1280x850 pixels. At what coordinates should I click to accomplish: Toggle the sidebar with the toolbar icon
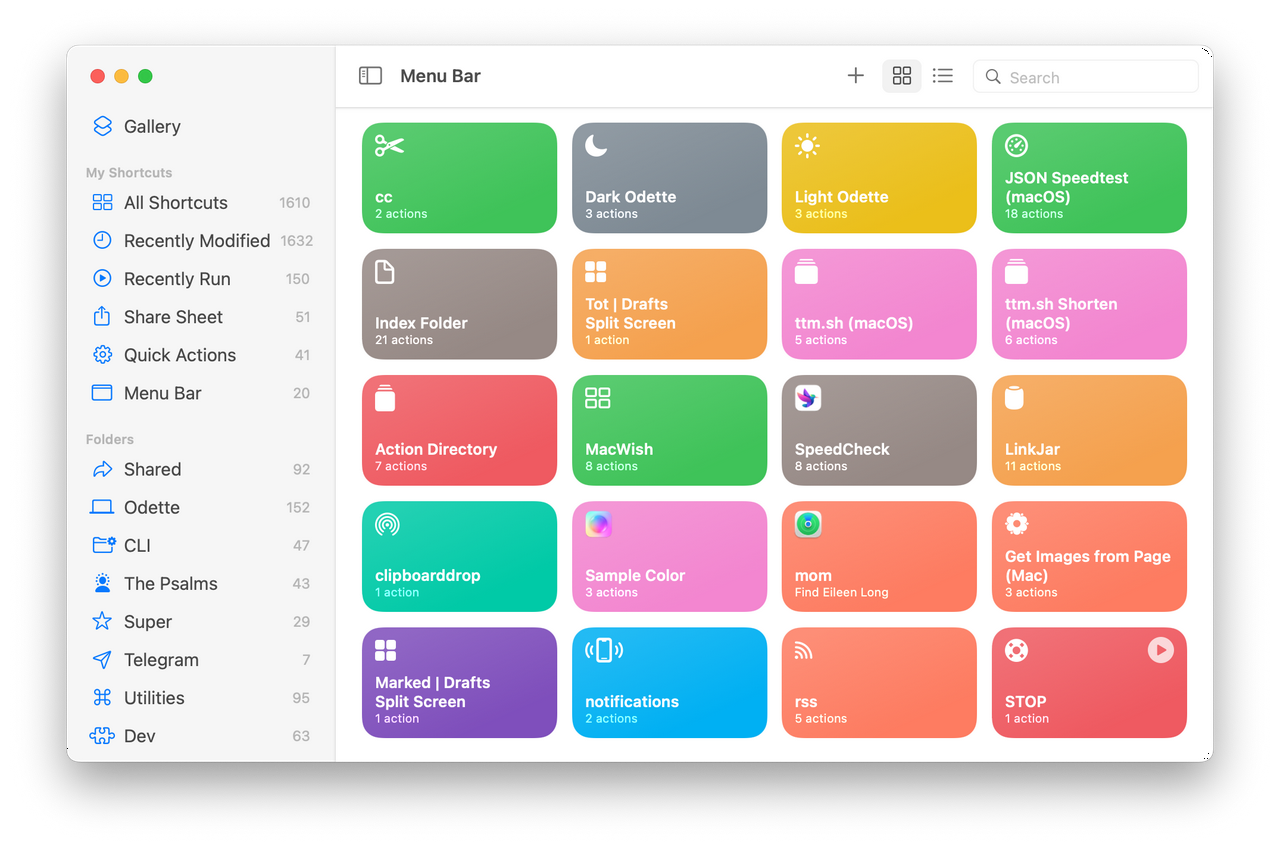370,76
